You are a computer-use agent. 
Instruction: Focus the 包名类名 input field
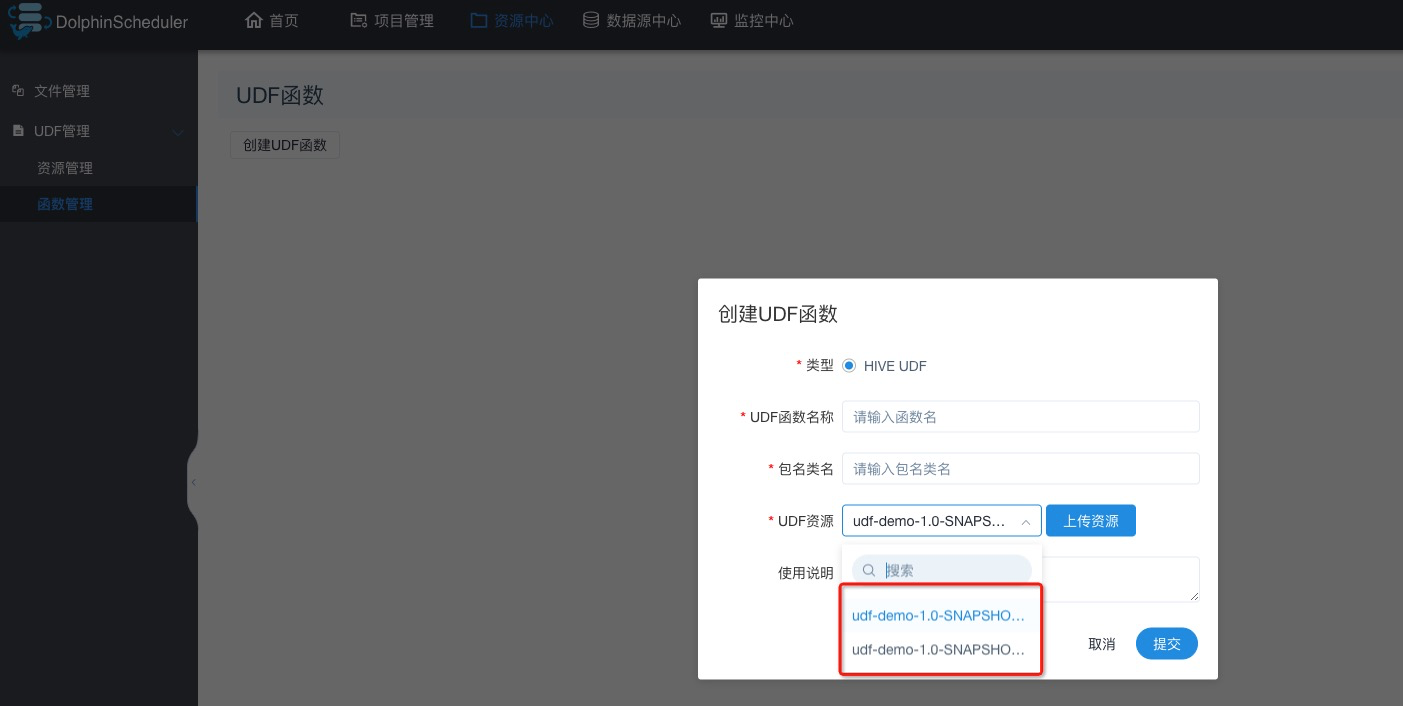click(1021, 468)
